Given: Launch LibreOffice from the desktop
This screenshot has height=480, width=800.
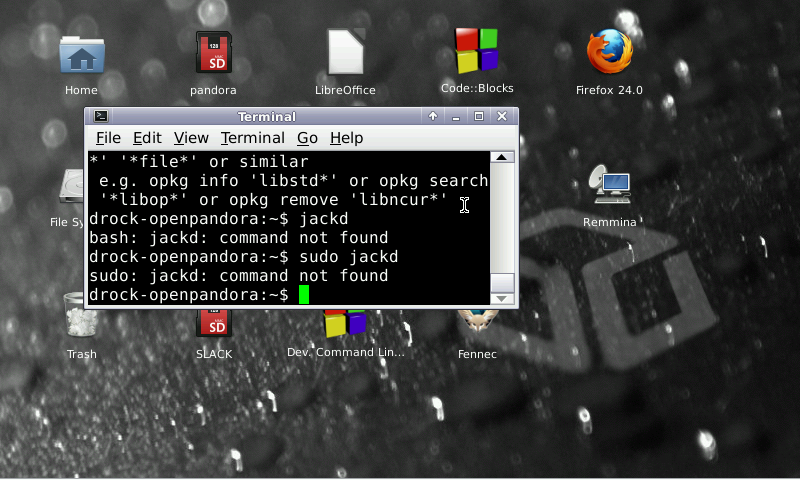Looking at the screenshot, I should point(345,55).
